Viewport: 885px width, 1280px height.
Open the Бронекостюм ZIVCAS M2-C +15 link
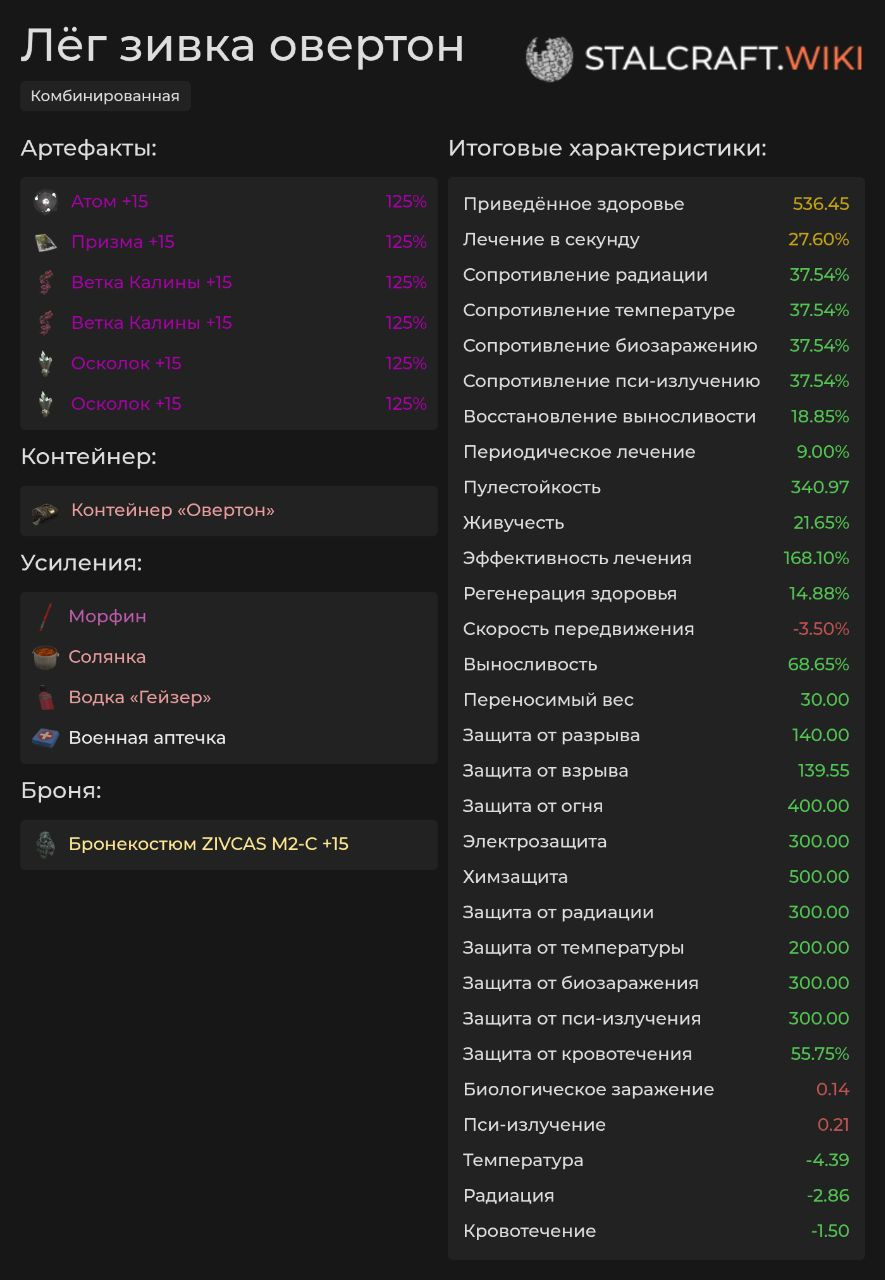pyautogui.click(x=208, y=844)
